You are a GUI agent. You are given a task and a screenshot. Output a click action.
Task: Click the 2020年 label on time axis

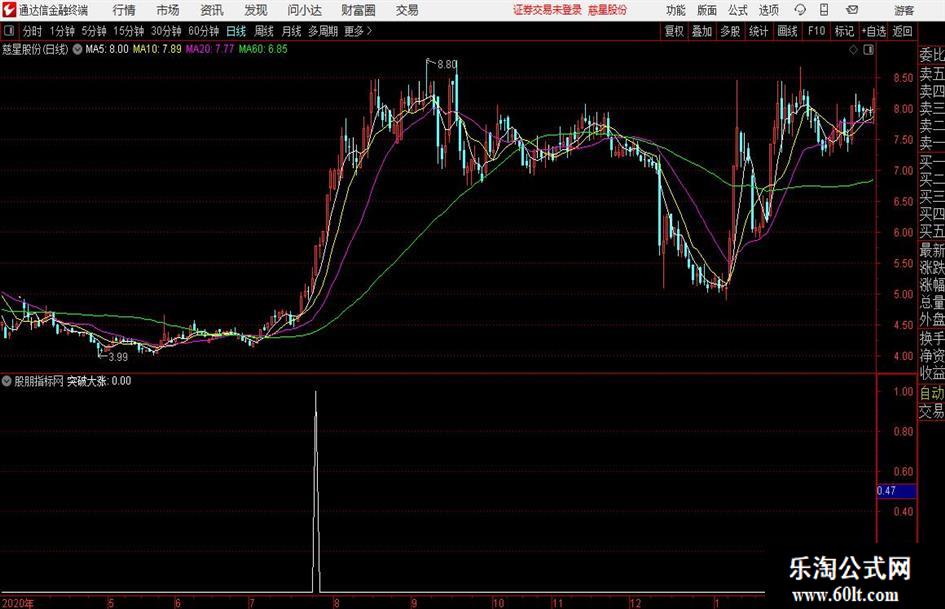click(x=18, y=603)
